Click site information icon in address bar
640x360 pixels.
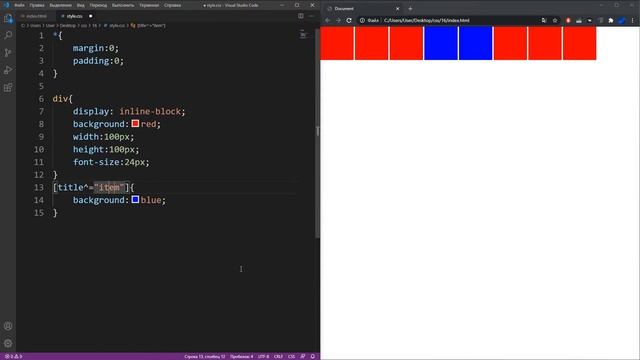click(x=362, y=20)
